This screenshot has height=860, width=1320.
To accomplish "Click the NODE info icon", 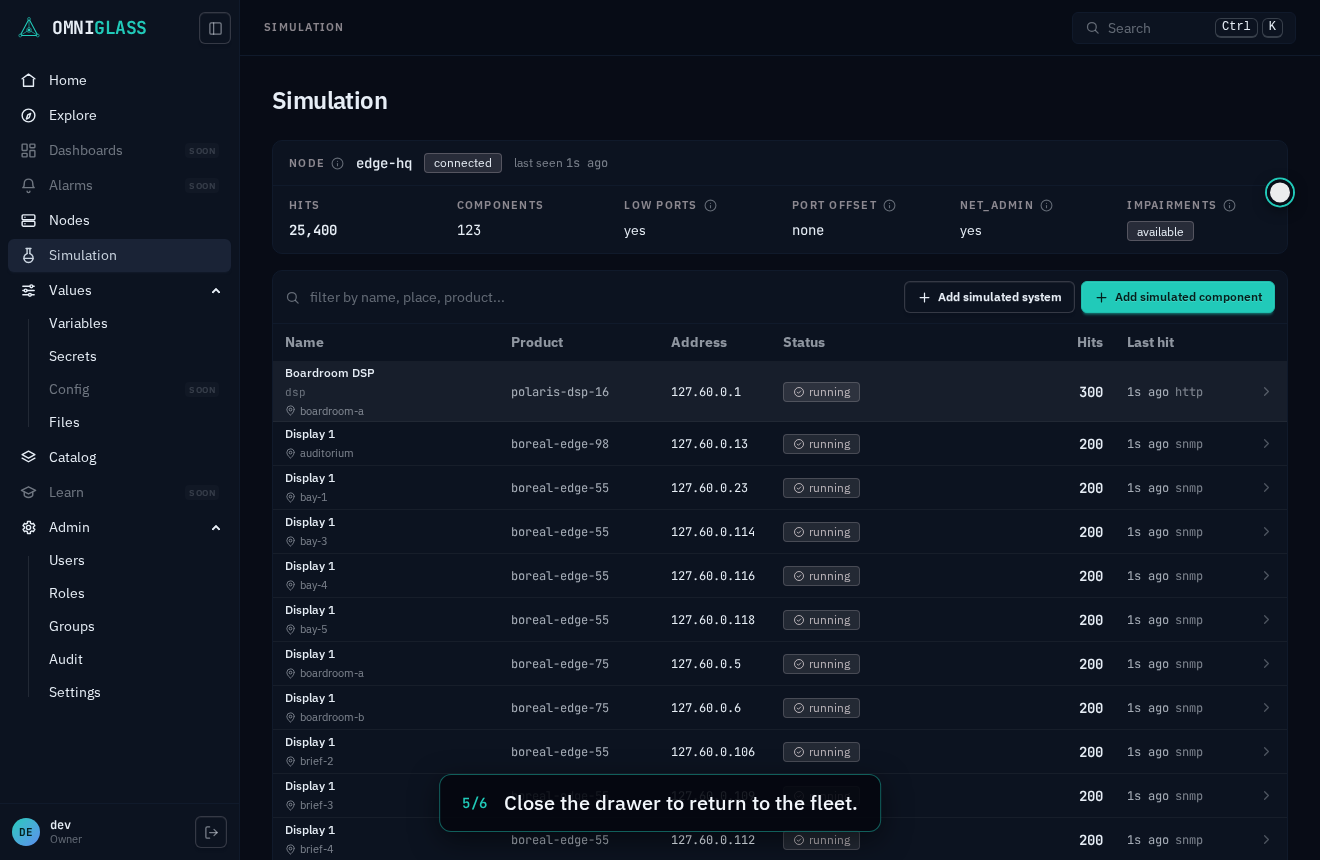I will [338, 163].
